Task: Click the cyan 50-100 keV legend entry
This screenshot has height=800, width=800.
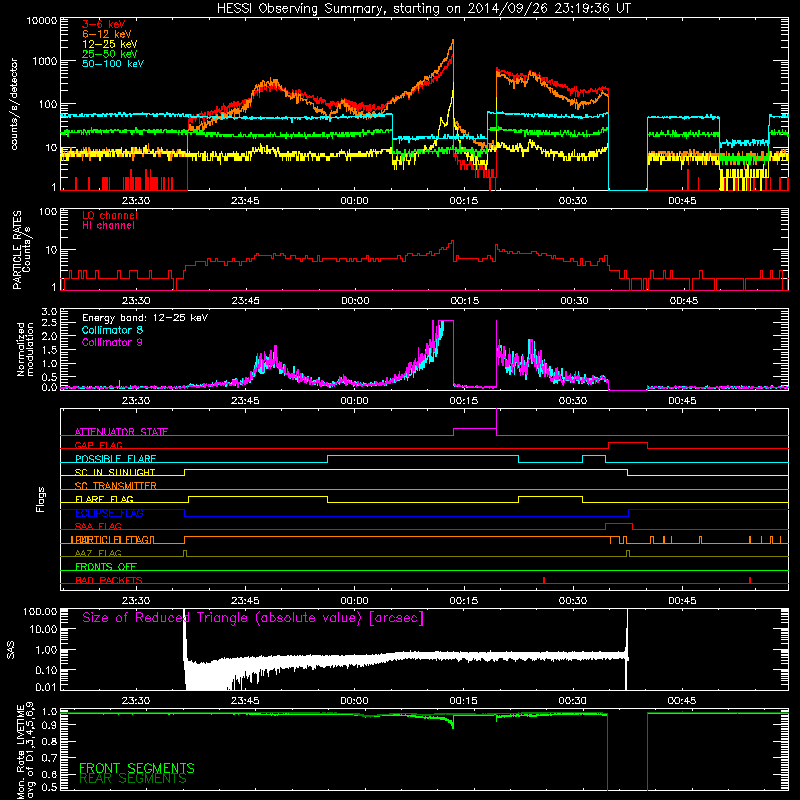Action: pyautogui.click(x=113, y=64)
